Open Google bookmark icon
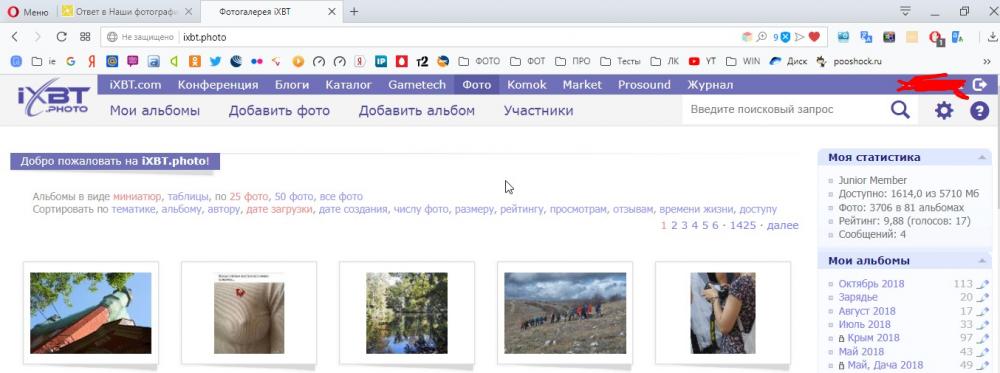 (x=70, y=62)
